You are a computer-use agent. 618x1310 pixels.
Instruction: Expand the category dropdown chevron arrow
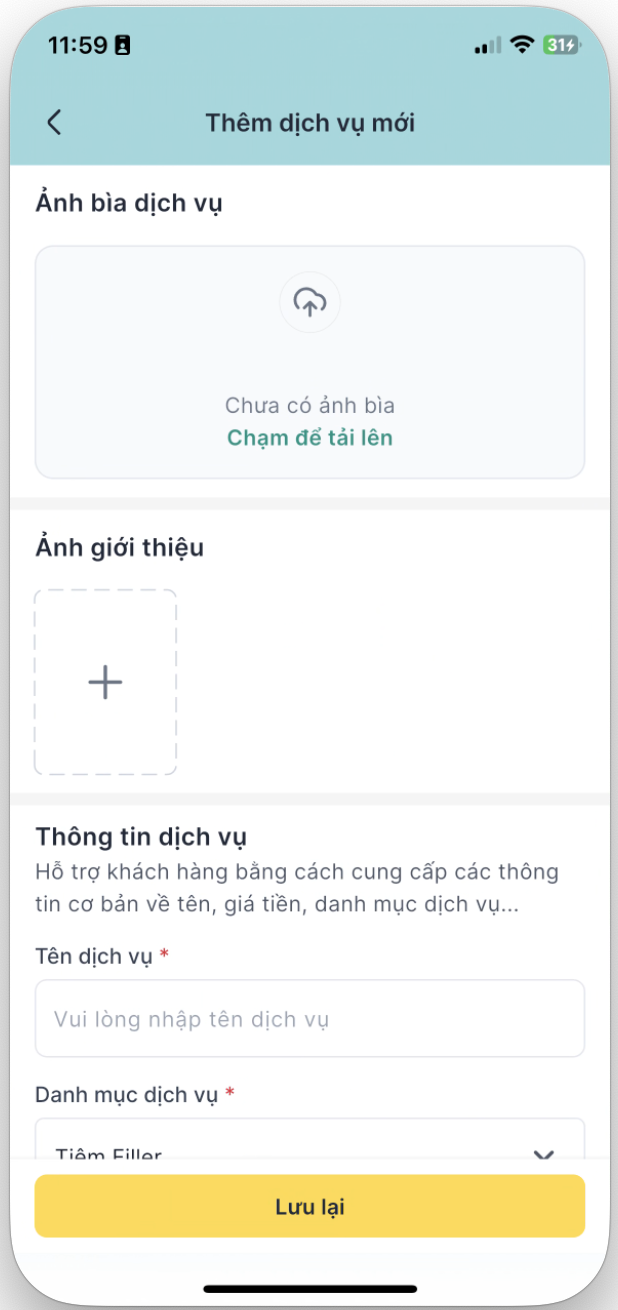(x=543, y=1153)
